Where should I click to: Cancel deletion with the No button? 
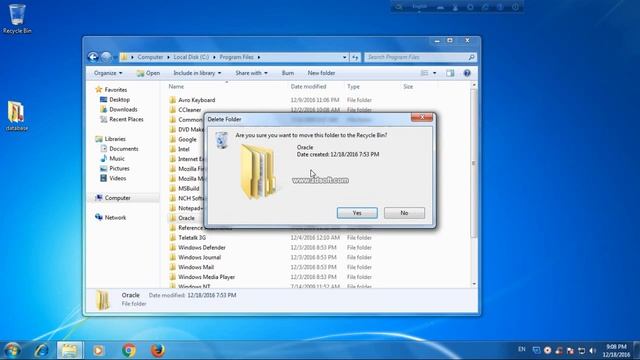tap(404, 213)
